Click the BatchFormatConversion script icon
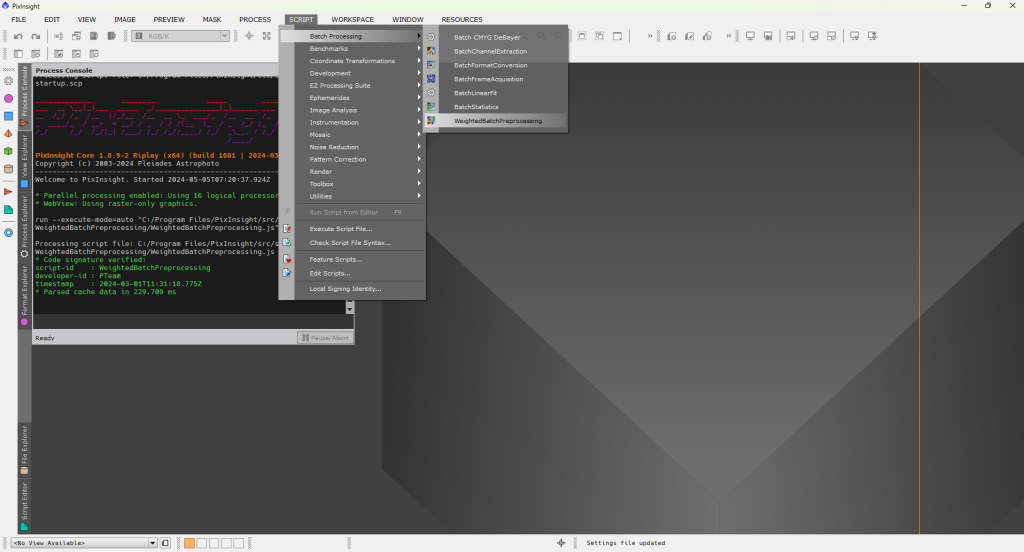Screen dimensions: 1024x552 click(x=431, y=65)
